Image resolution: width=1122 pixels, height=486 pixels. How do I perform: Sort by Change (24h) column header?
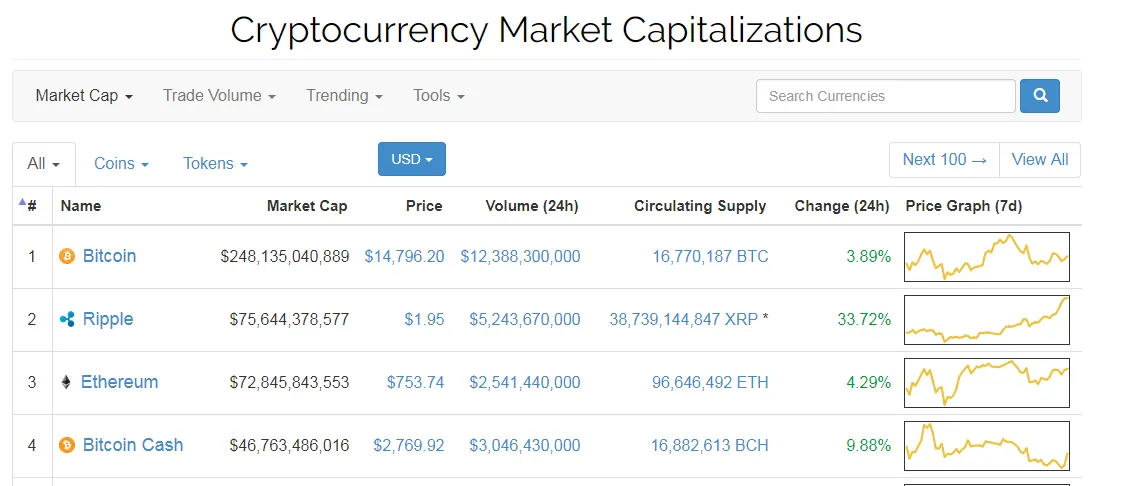pyautogui.click(x=842, y=206)
